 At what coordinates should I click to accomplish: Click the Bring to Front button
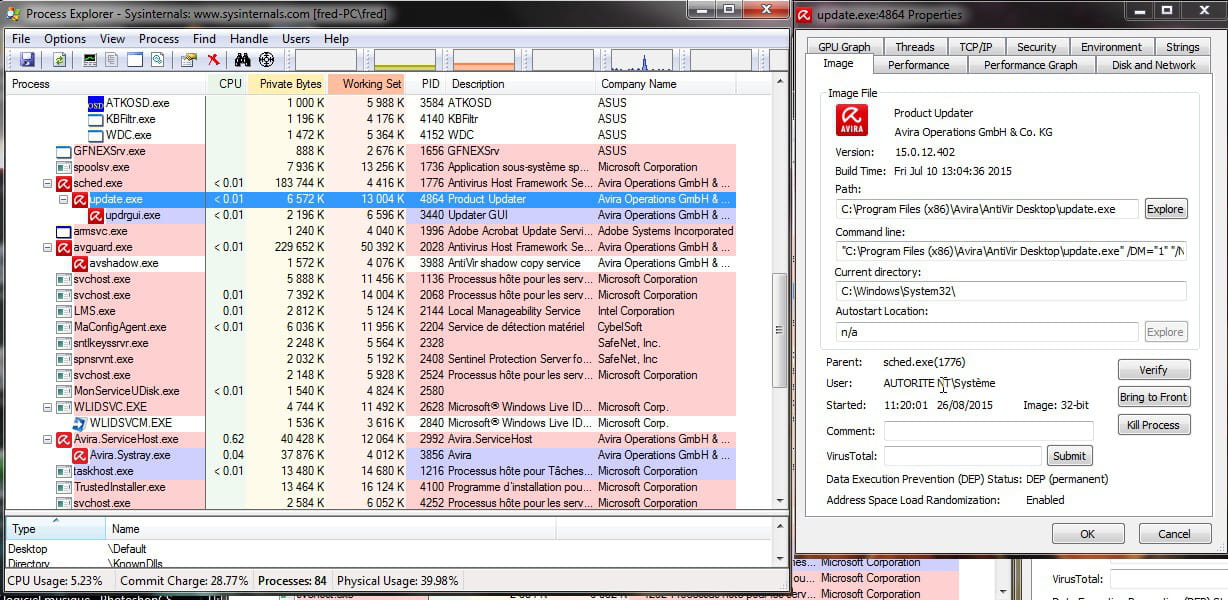click(x=1153, y=397)
